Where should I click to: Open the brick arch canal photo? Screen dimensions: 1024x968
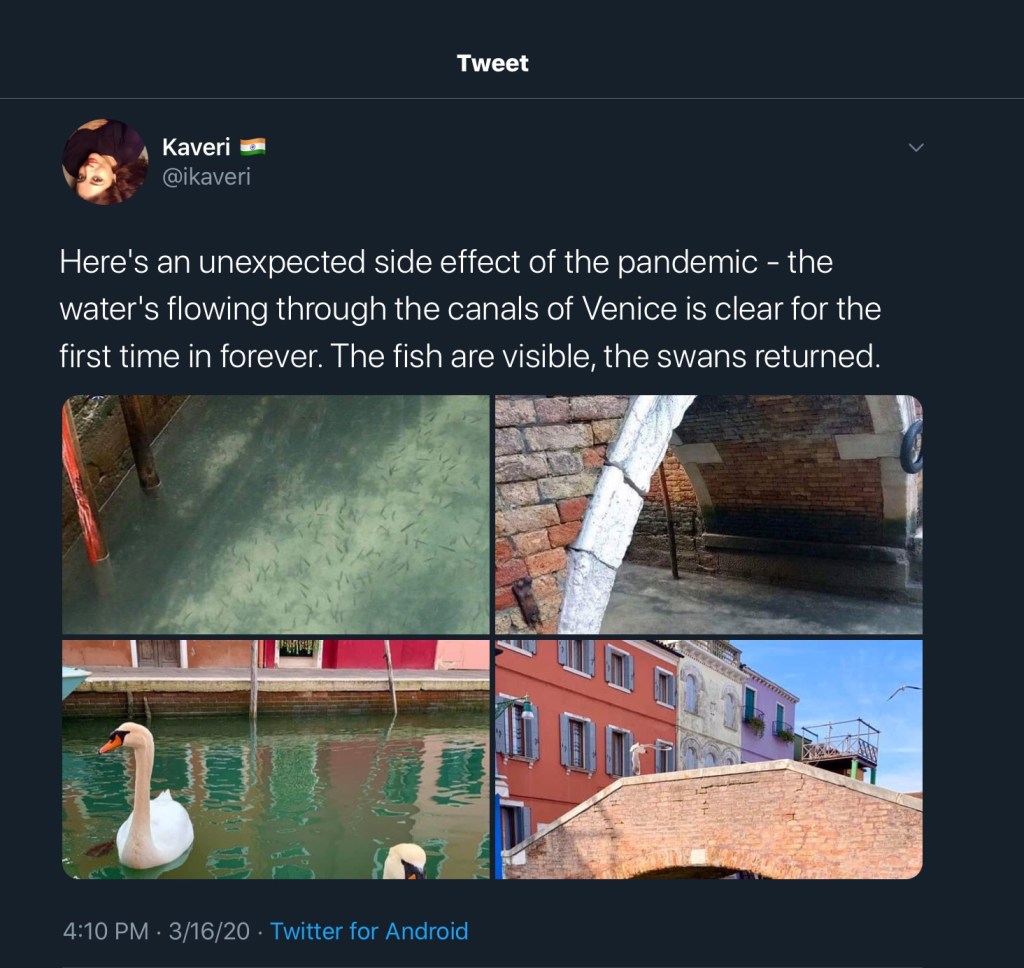709,514
